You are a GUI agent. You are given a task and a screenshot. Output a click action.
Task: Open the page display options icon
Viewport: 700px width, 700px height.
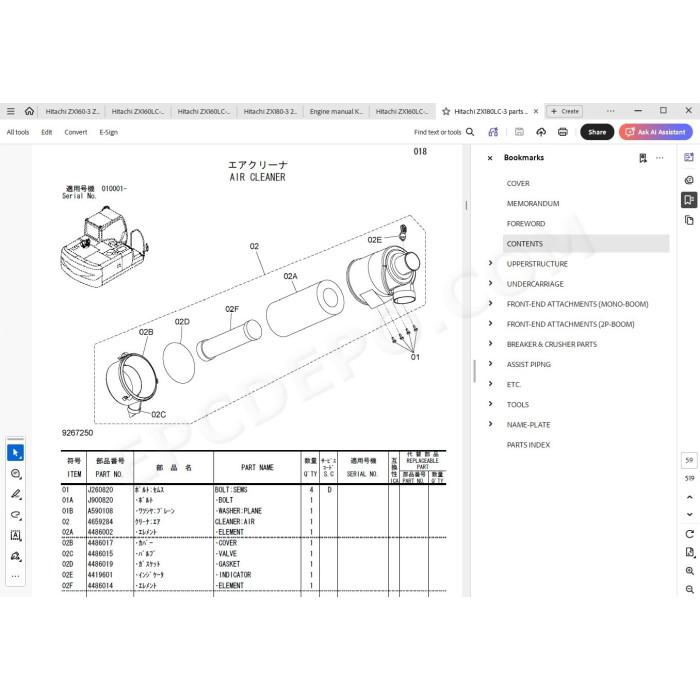pyautogui.click(x=689, y=552)
